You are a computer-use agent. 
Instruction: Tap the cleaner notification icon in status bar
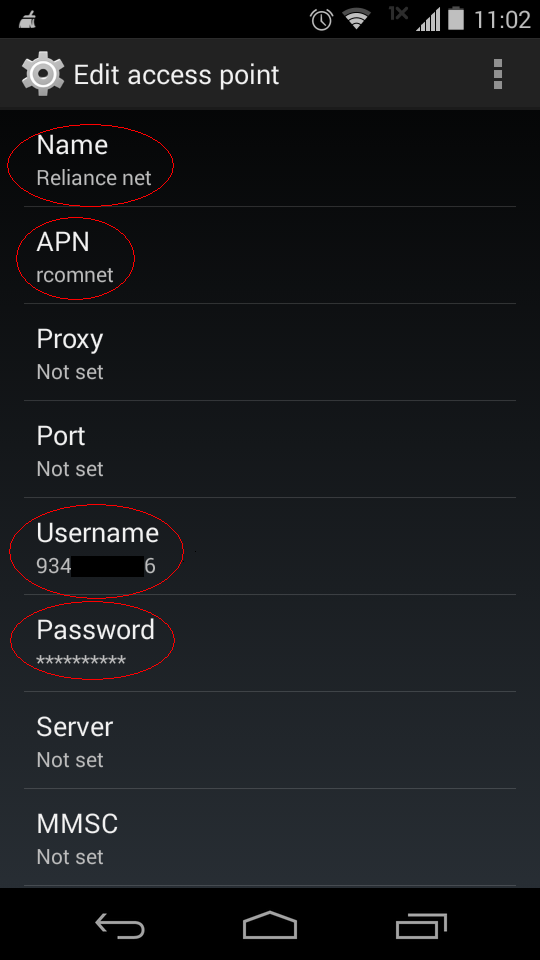pyautogui.click(x=28, y=20)
